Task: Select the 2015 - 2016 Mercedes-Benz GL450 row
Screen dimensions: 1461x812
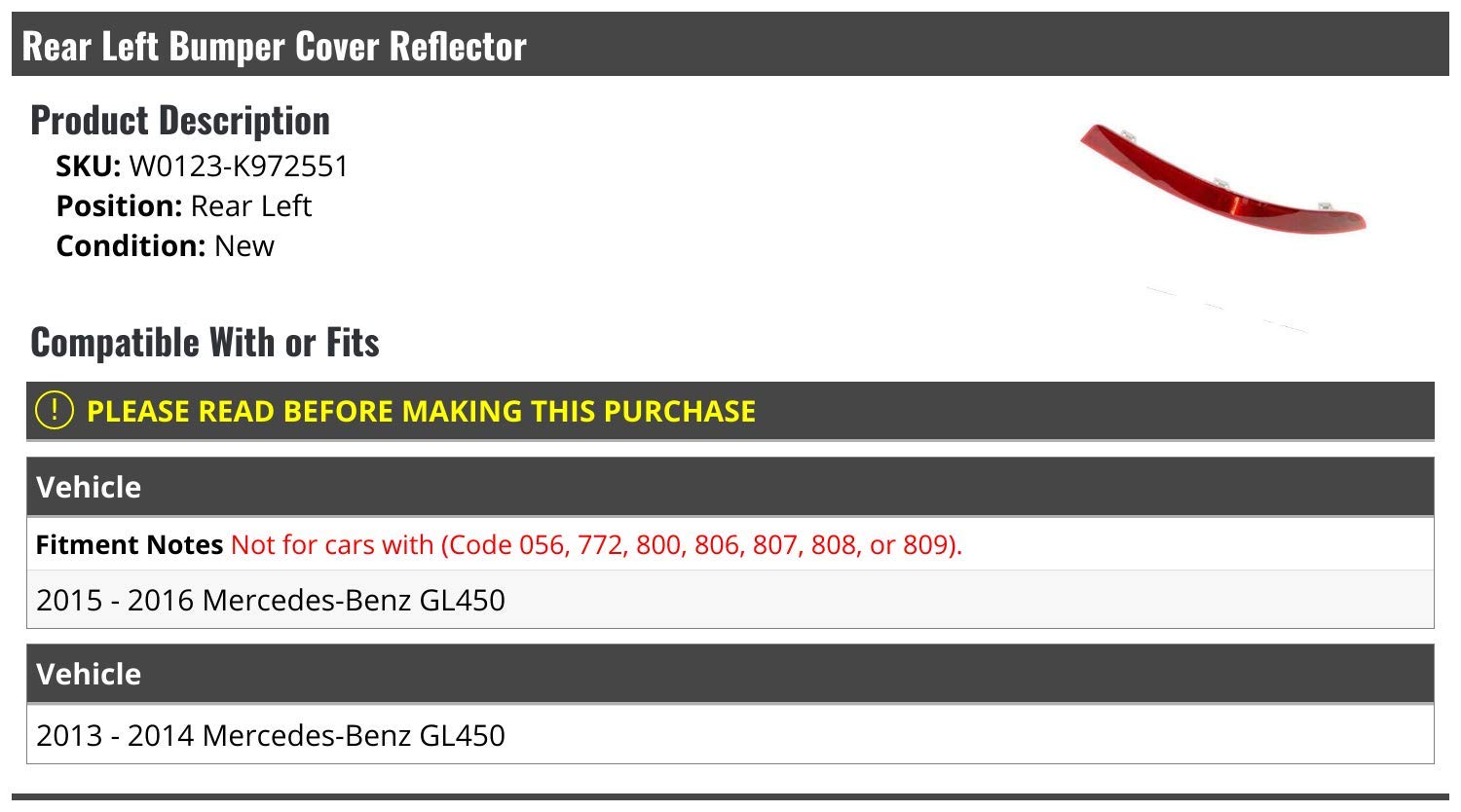Action: click(x=271, y=600)
